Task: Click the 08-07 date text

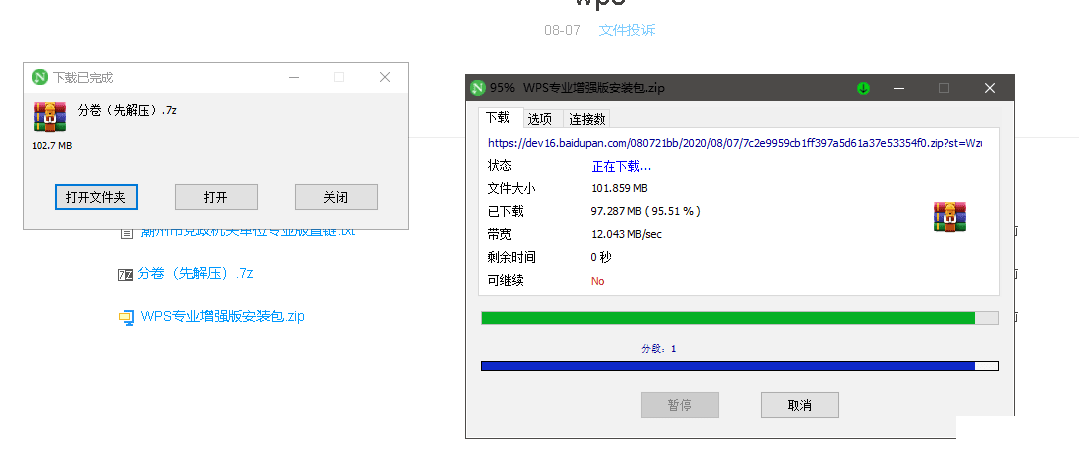Action: (x=562, y=30)
